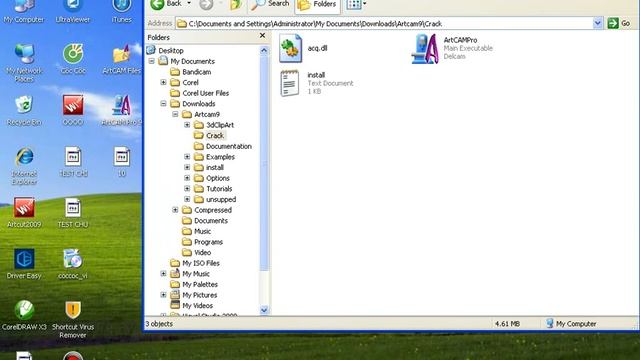640x360 pixels.
Task: Open the Back history dropdown arrow
Action: tap(189, 4)
